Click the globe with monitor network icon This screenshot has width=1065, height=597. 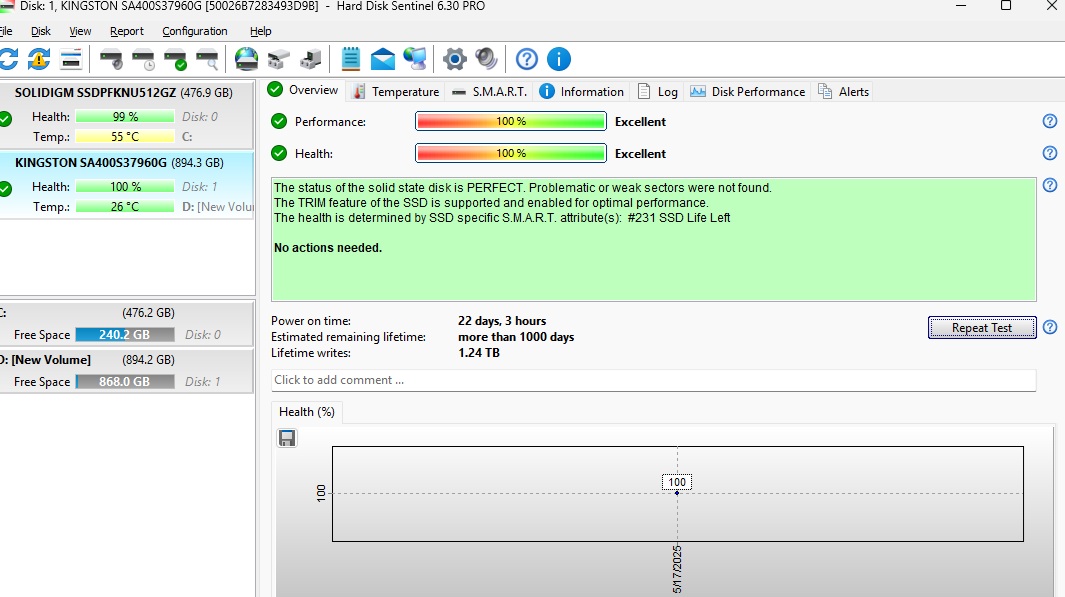point(415,59)
